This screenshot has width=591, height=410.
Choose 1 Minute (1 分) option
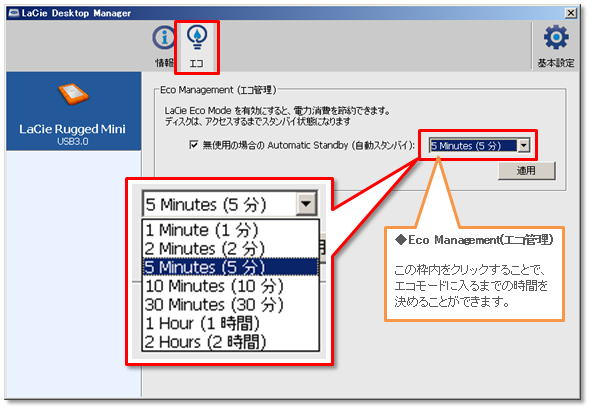pos(230,230)
